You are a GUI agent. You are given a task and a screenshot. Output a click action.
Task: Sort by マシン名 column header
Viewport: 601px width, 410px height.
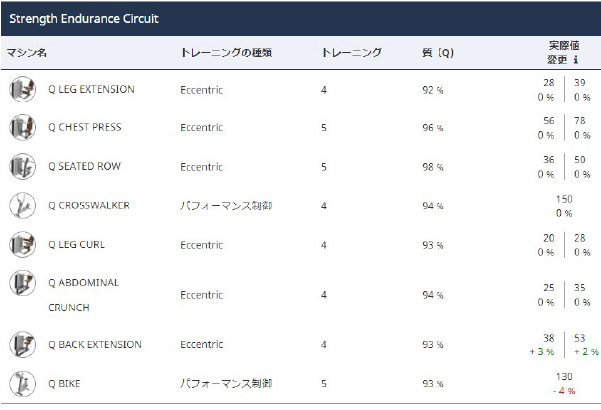coord(27,53)
